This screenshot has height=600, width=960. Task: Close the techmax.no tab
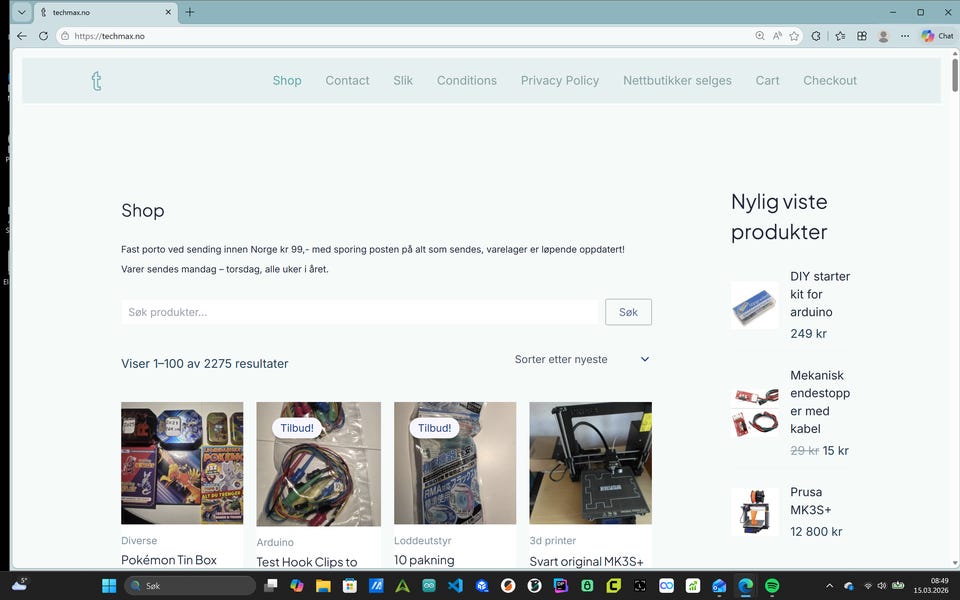(168, 12)
